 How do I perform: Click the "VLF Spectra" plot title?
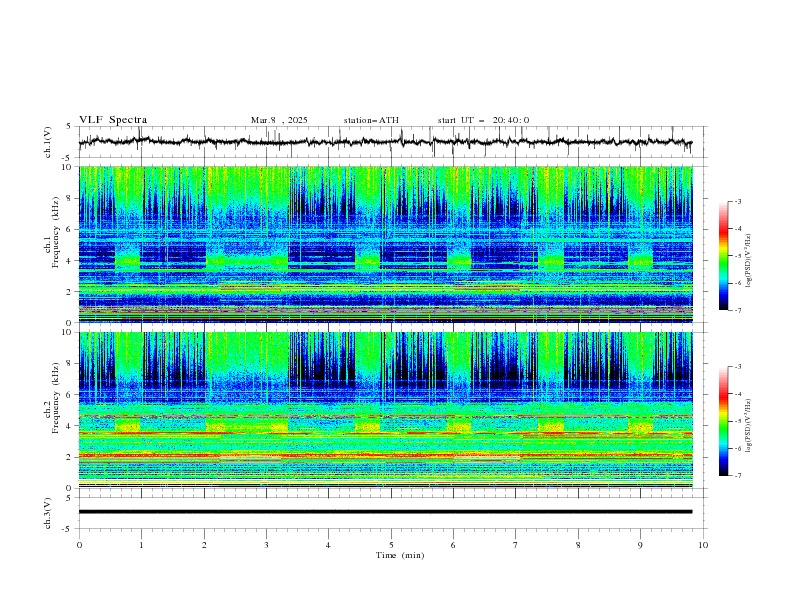(113, 120)
